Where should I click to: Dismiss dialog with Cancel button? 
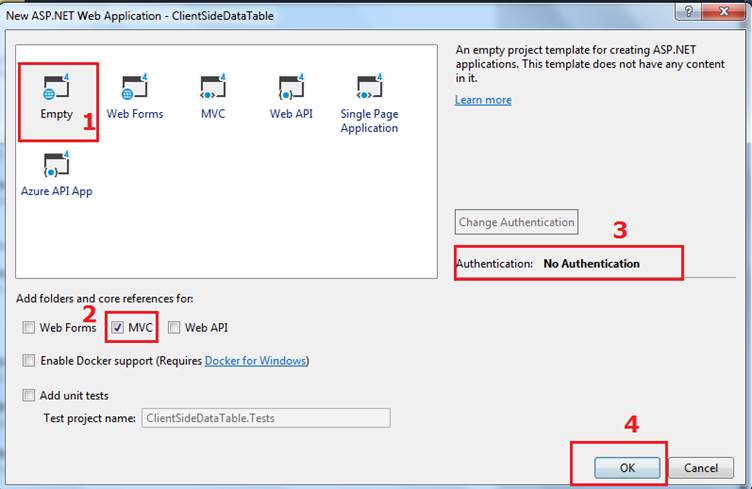tap(701, 467)
